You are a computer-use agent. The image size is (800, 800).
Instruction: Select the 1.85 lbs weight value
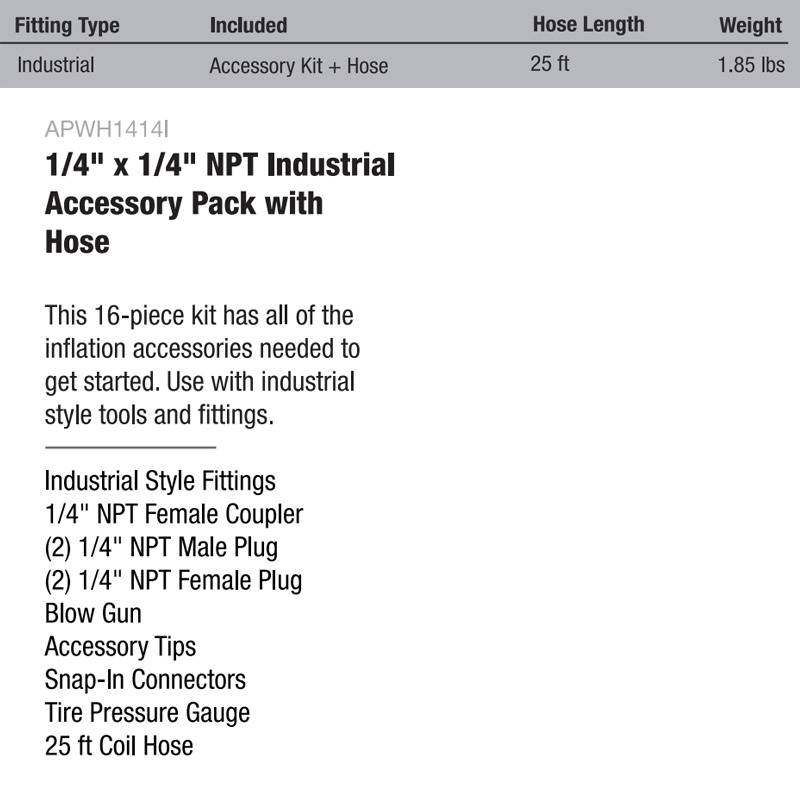[x=751, y=65]
